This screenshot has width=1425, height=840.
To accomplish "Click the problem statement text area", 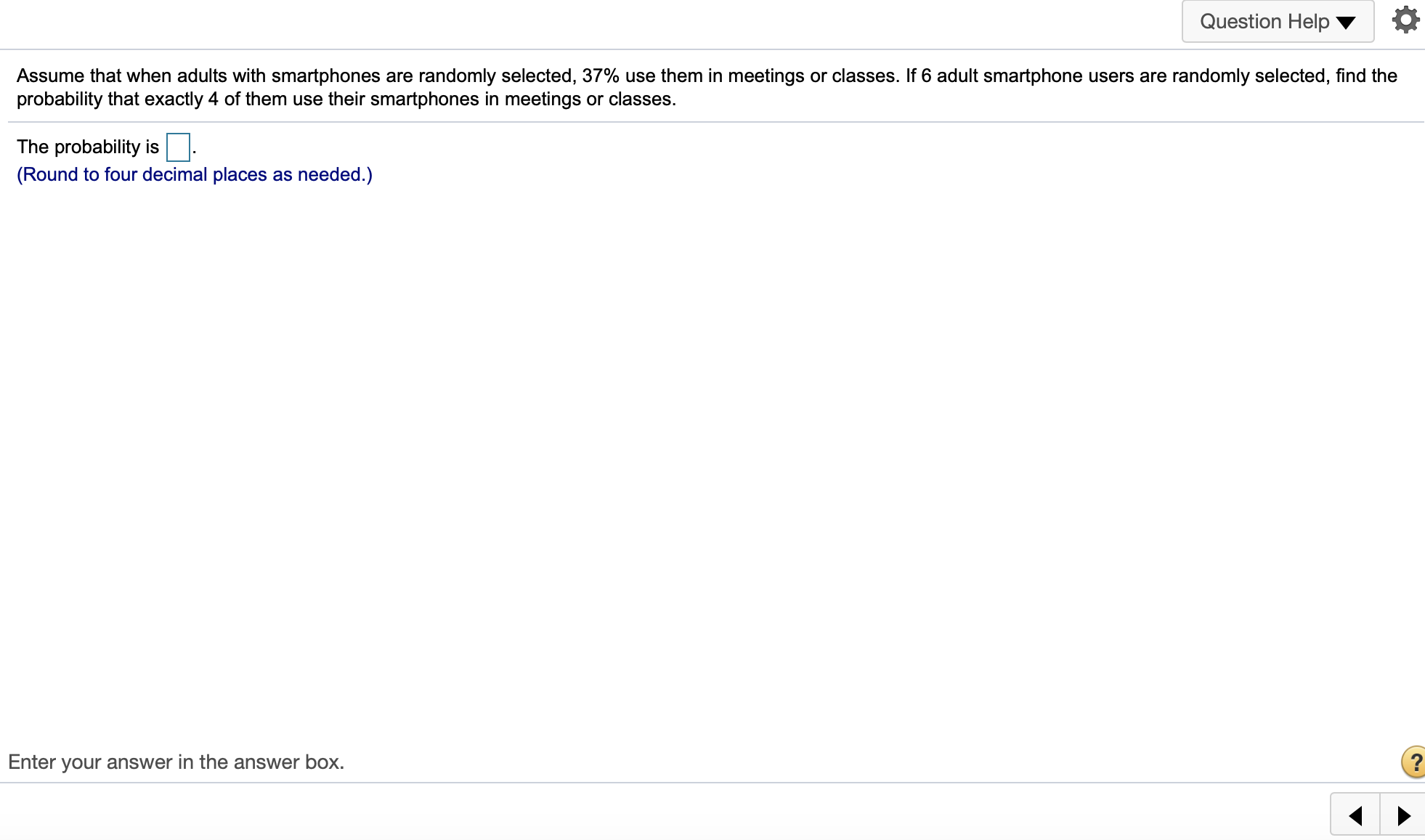I will point(705,87).
